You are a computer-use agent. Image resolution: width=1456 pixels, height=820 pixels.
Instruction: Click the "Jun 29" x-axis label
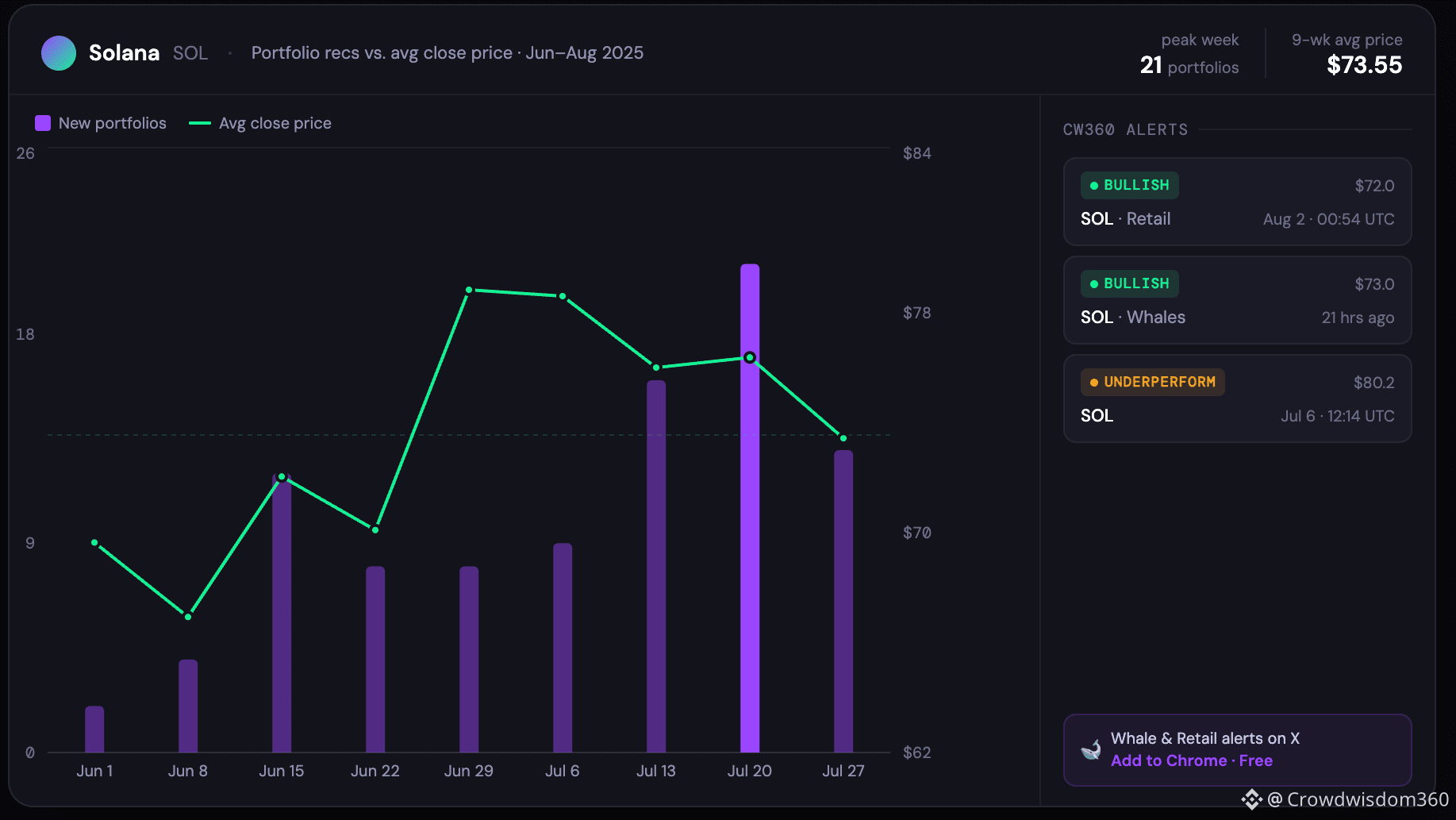click(469, 771)
